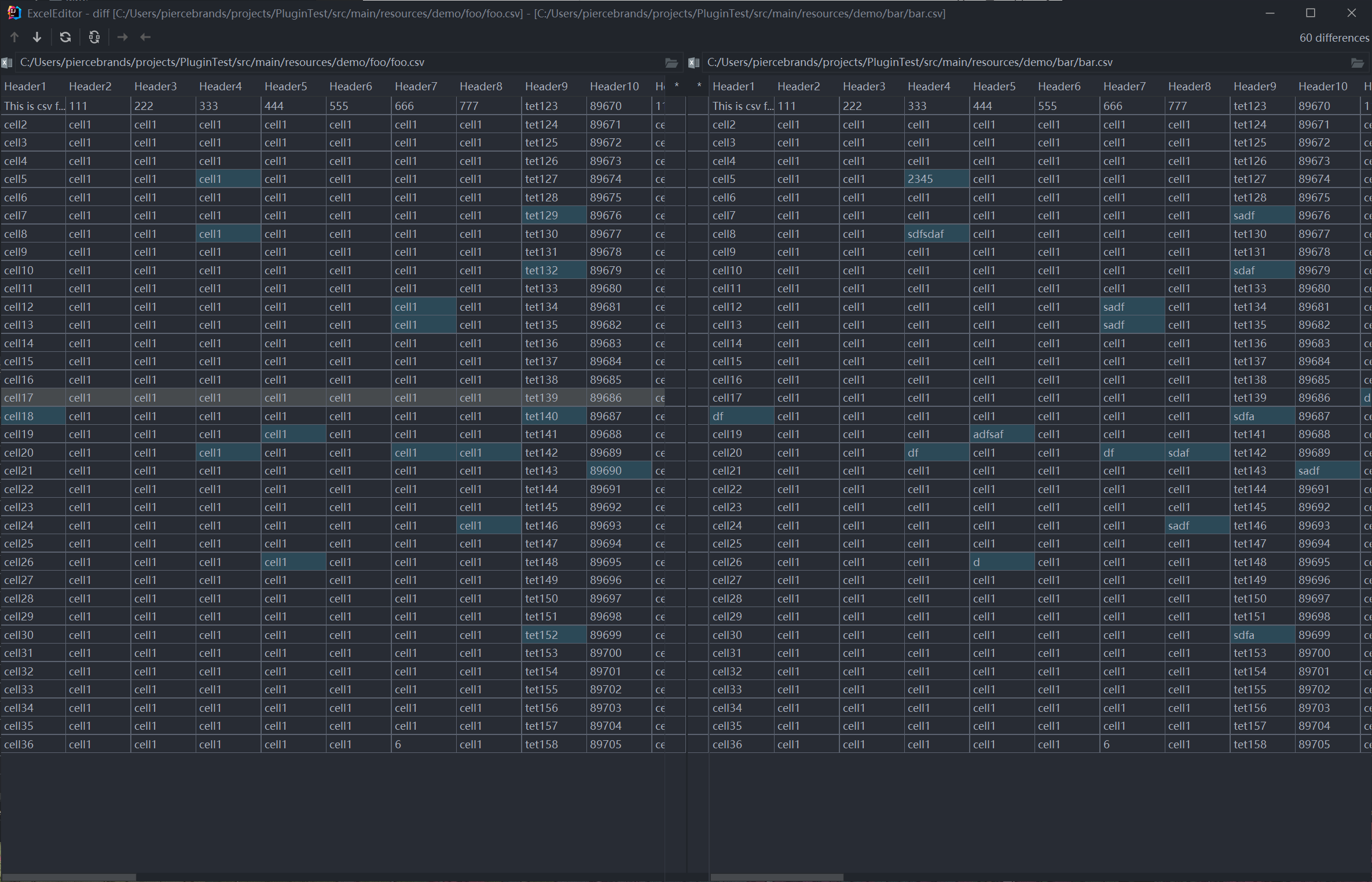Click the right table horizontal scrollbar thumb

click(x=777, y=877)
